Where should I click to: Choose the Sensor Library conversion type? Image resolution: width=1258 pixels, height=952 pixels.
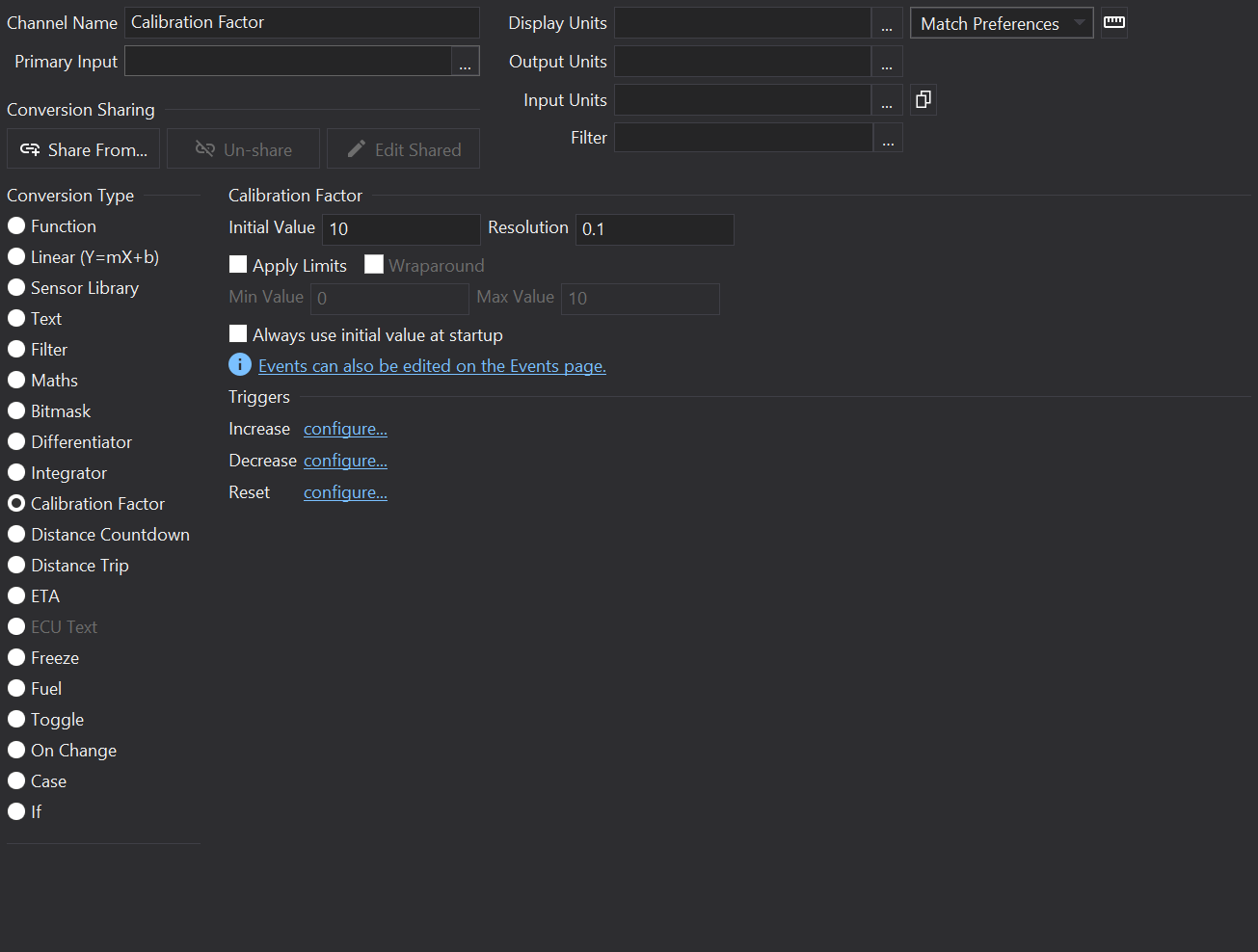[16, 288]
